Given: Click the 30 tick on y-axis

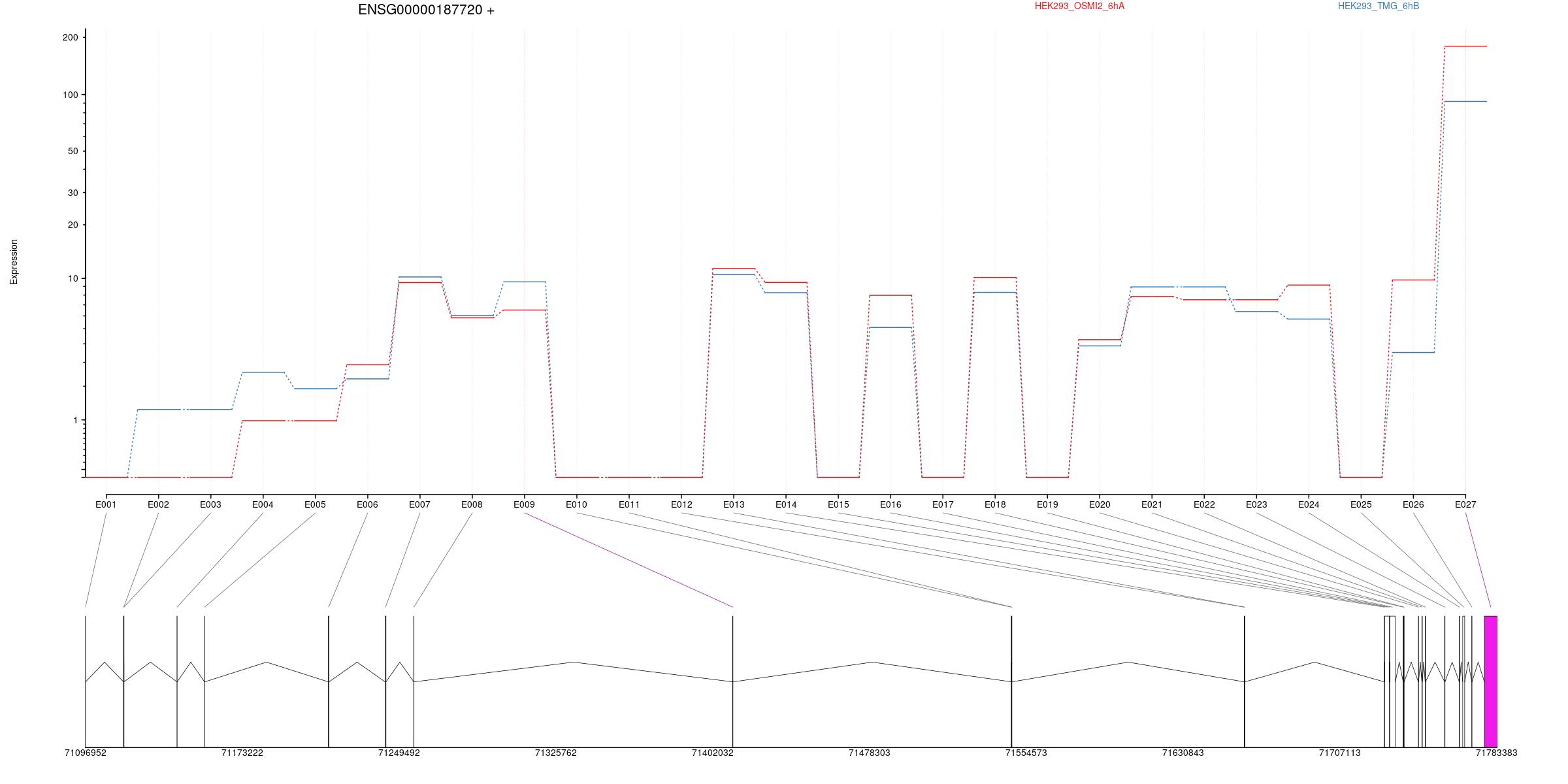Looking at the screenshot, I should 73,193.
